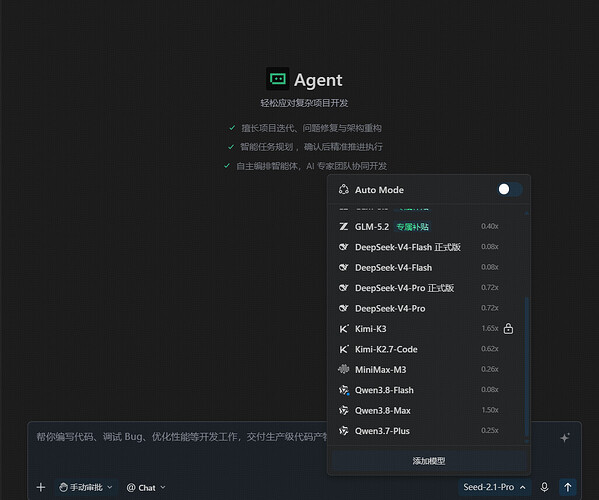Toggle the Auto Mode switch

pos(510,189)
